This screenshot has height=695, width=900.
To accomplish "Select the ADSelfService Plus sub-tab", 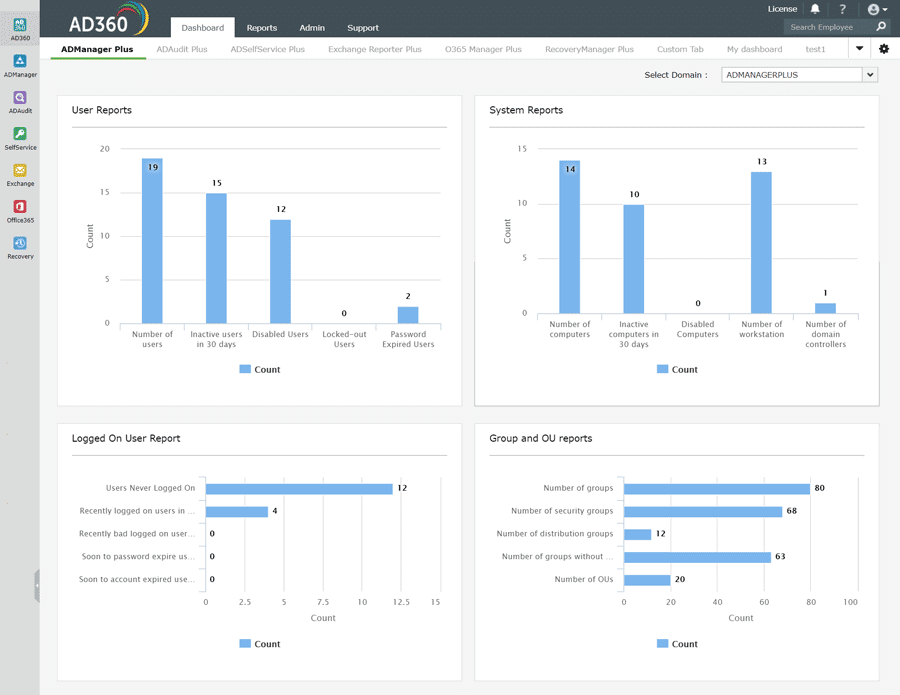I will click(x=267, y=49).
